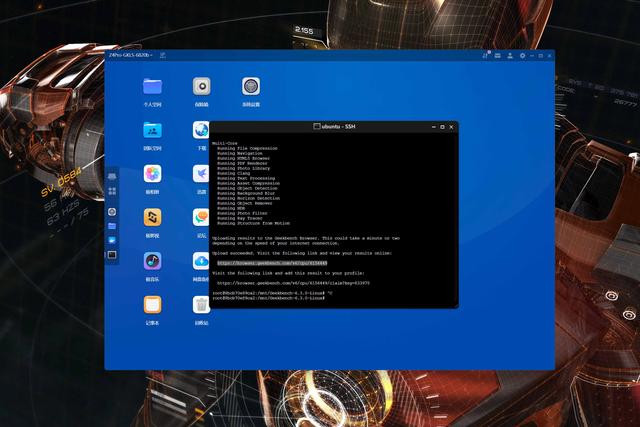Click the 'Running File Compression' line
The width and height of the screenshot is (640, 427).
pos(247,148)
